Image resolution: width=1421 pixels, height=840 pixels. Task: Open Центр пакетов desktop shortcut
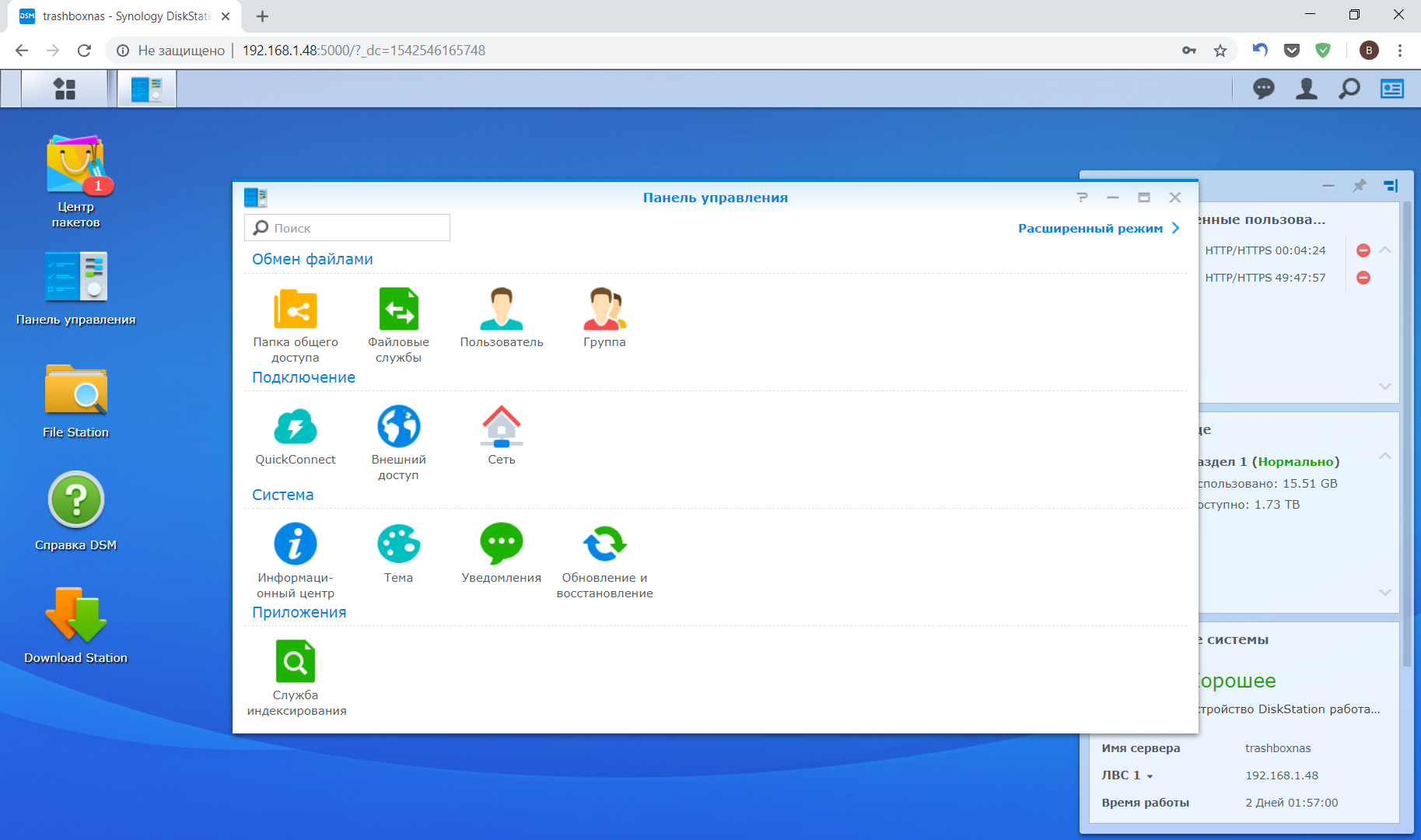point(76,182)
